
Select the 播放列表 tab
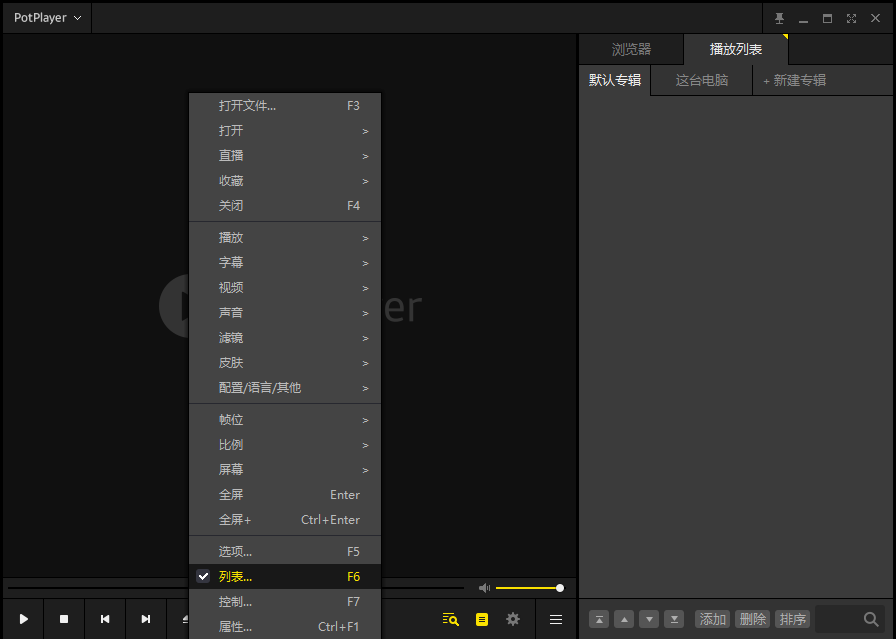tap(736, 49)
